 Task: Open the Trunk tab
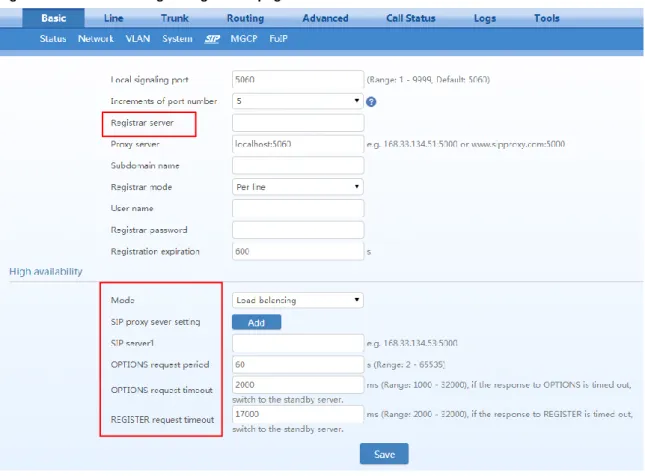tap(174, 18)
